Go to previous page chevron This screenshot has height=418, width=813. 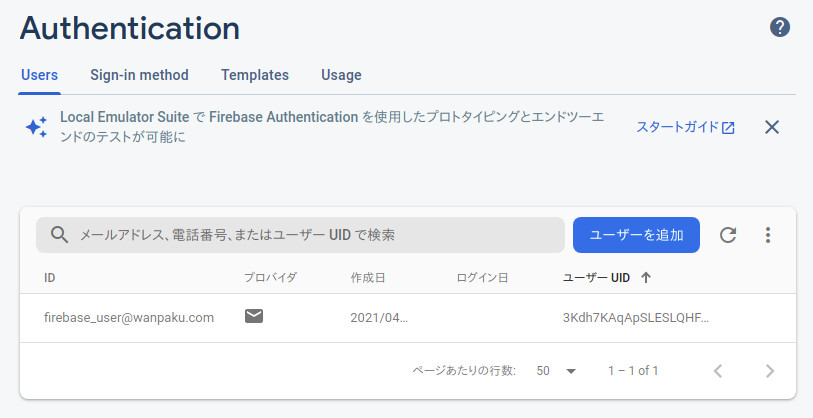pyautogui.click(x=718, y=371)
